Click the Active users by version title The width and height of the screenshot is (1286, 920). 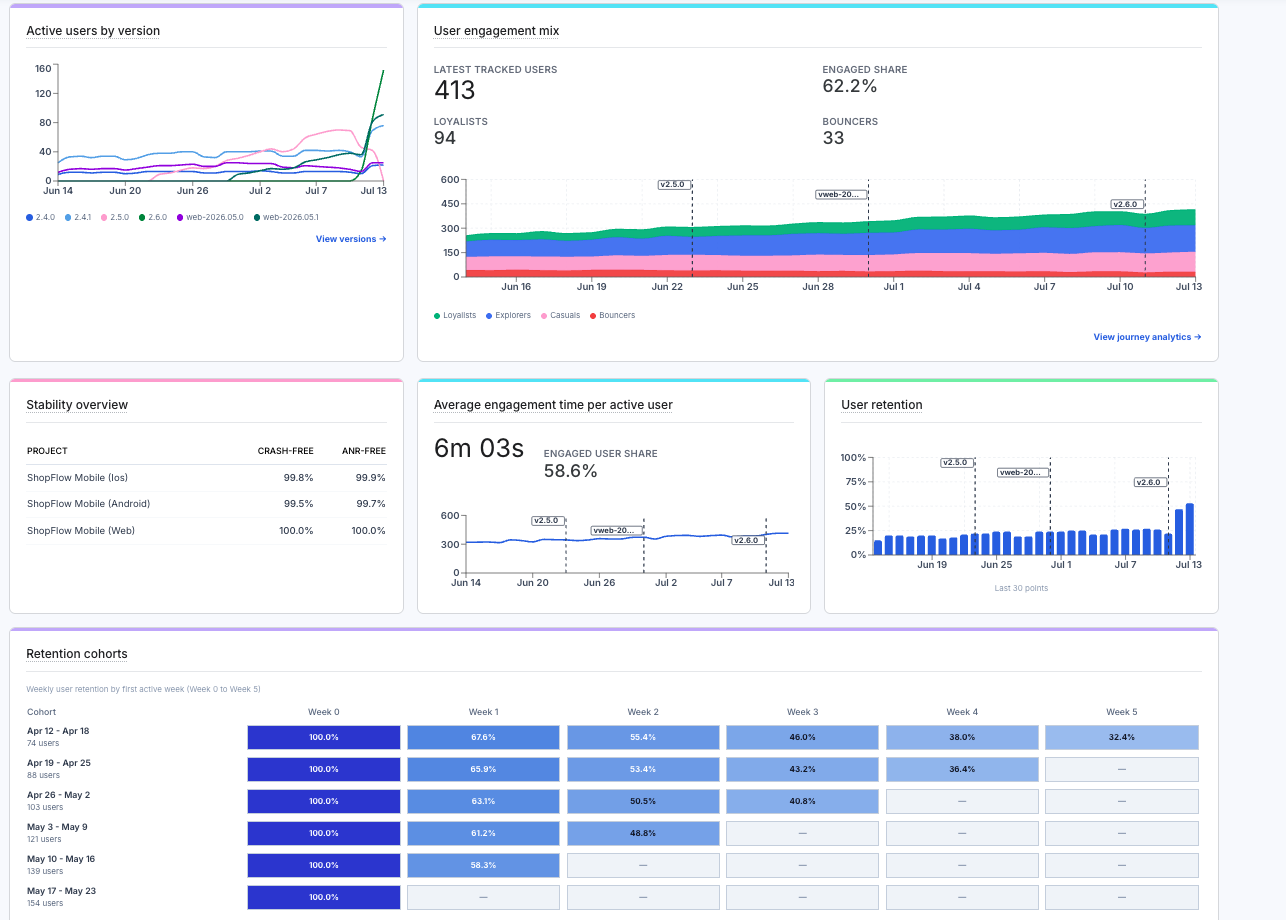point(93,31)
